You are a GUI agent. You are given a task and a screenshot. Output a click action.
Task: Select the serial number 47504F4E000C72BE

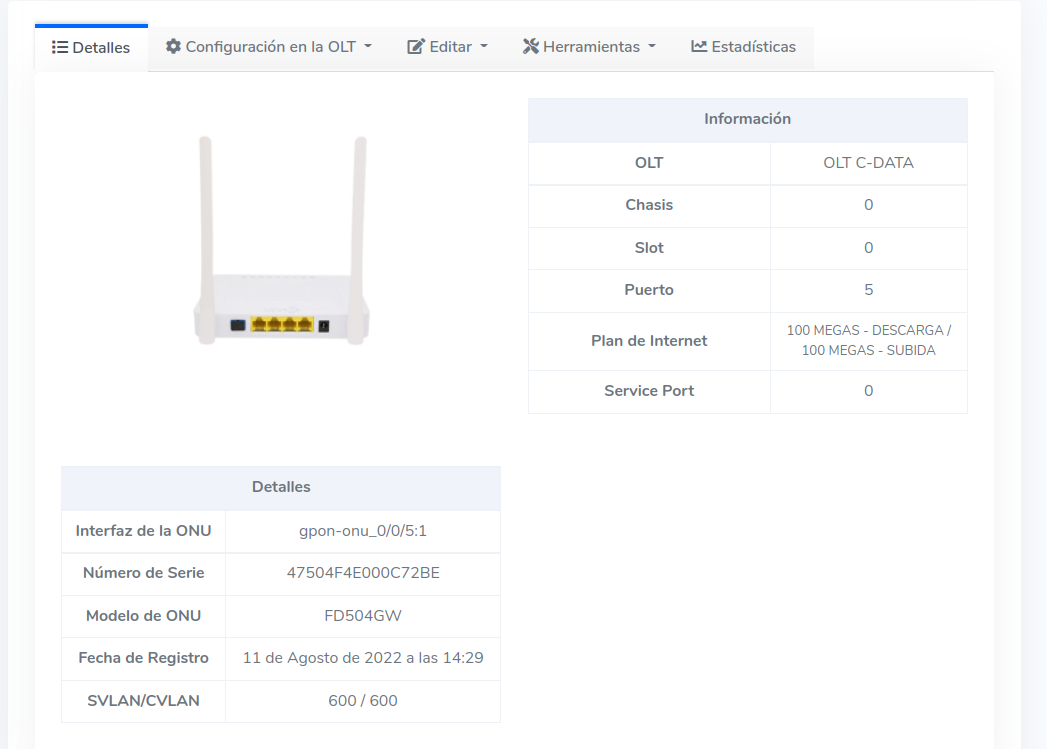[363, 573]
